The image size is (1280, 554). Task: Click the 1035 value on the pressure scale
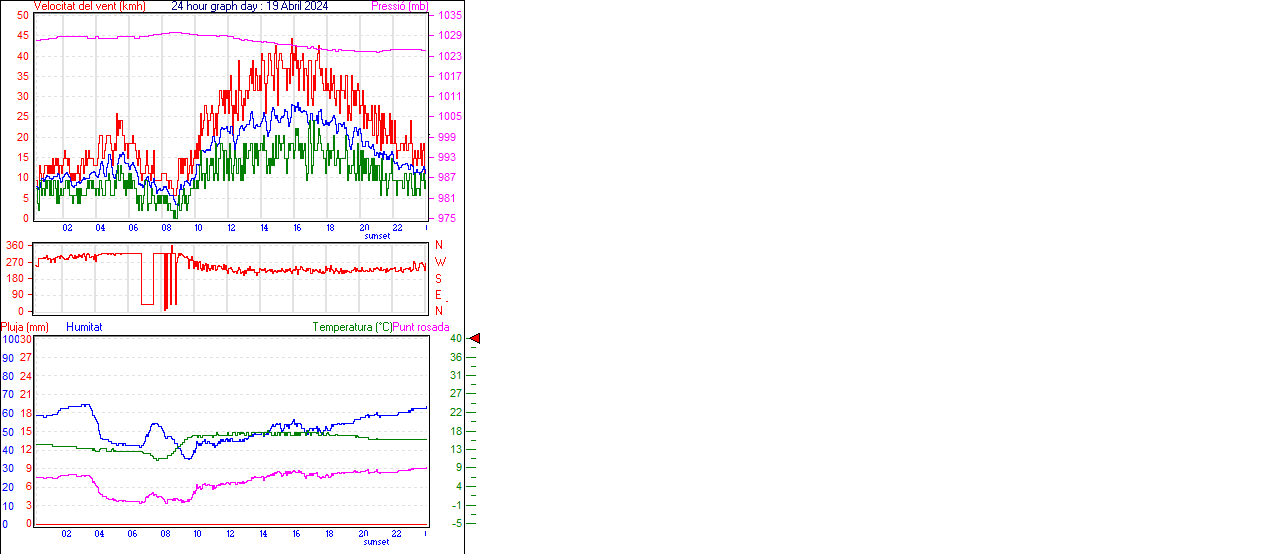coord(448,16)
